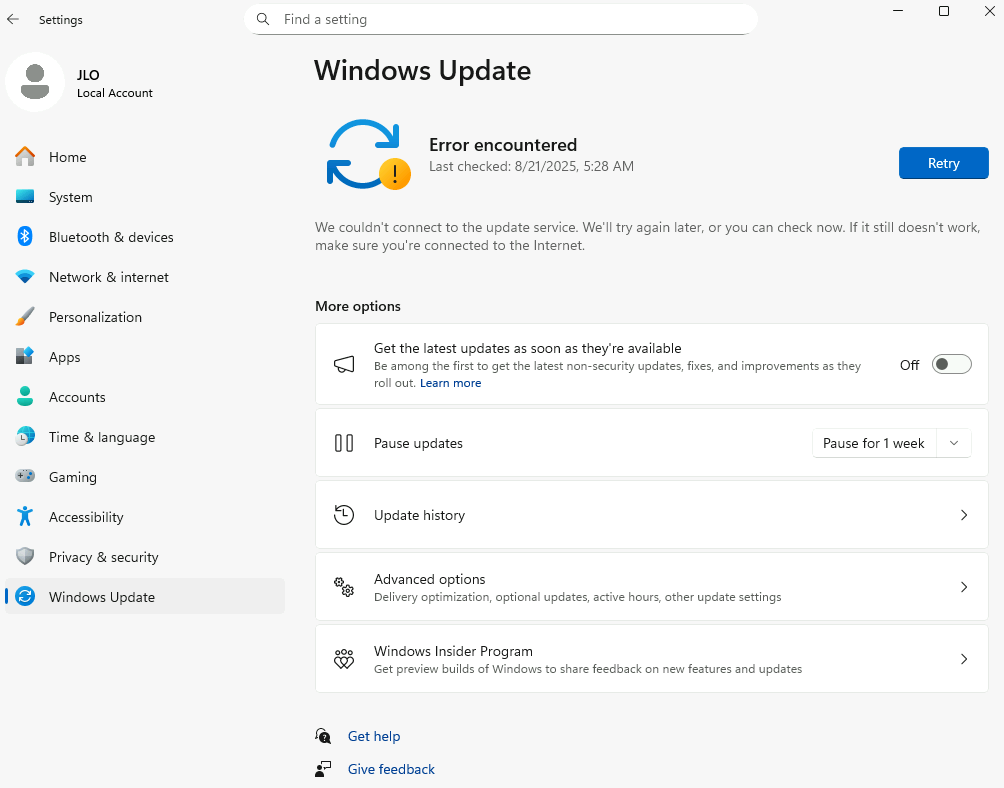Click the Personalization paintbrush icon
Viewport: 1004px width, 788px height.
[25, 316]
